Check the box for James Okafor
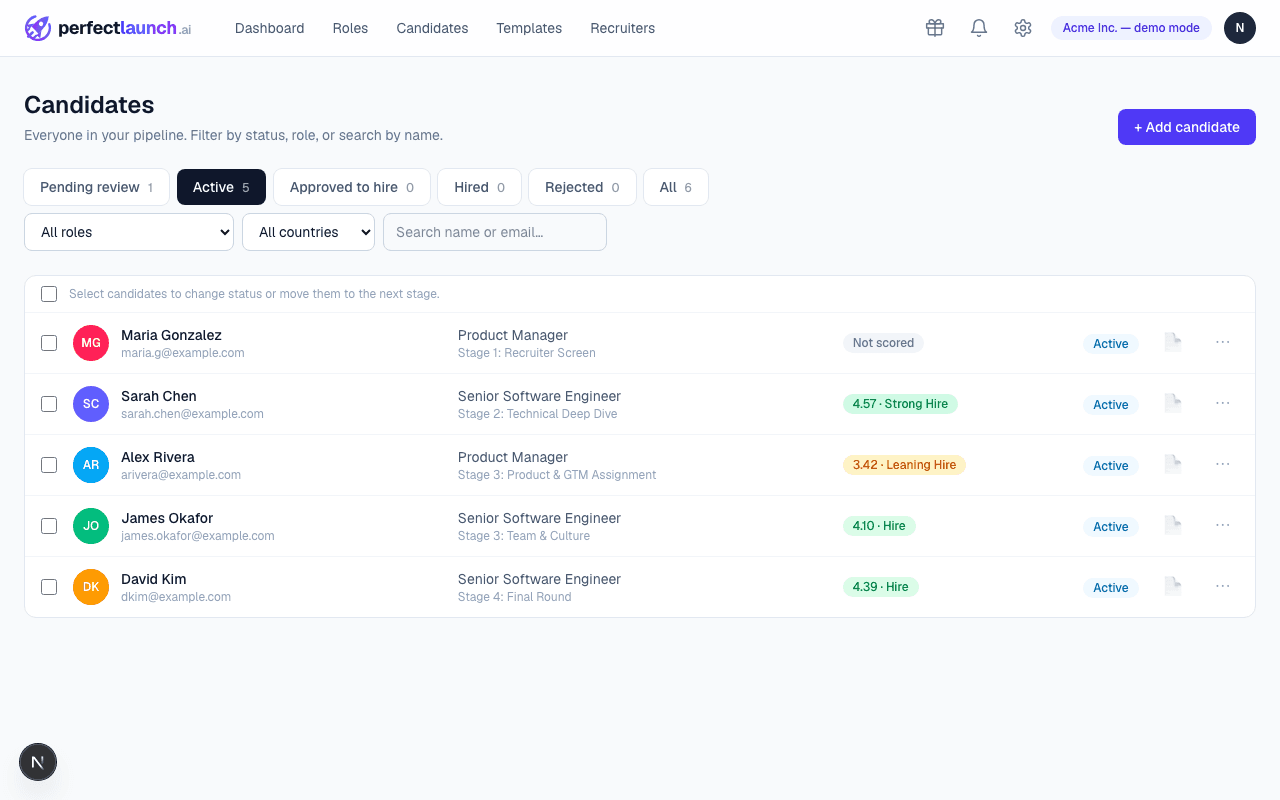 (49, 526)
